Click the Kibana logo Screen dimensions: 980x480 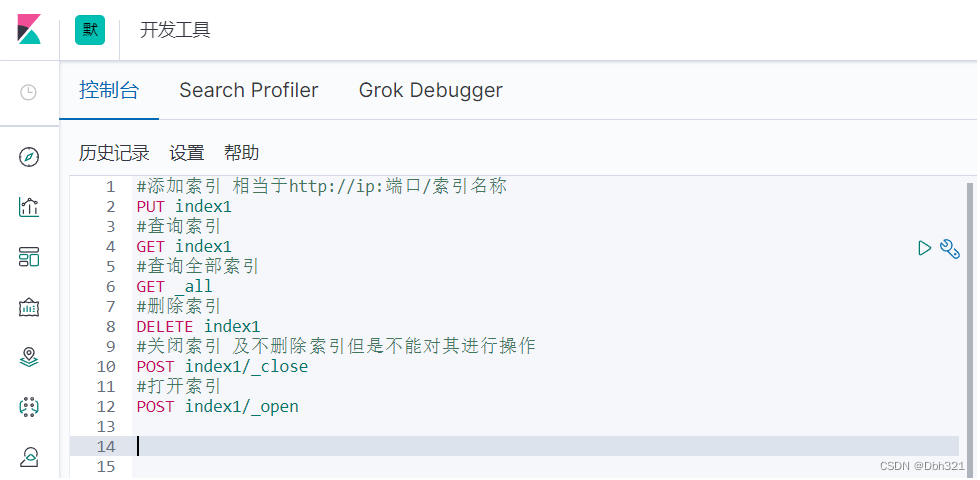(29, 29)
